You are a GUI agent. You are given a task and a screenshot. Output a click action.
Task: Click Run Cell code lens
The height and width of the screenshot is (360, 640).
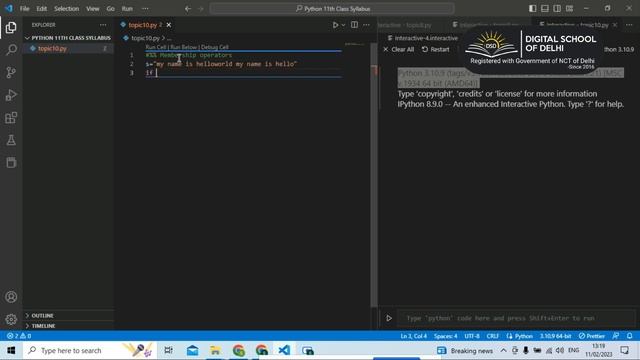156,47
